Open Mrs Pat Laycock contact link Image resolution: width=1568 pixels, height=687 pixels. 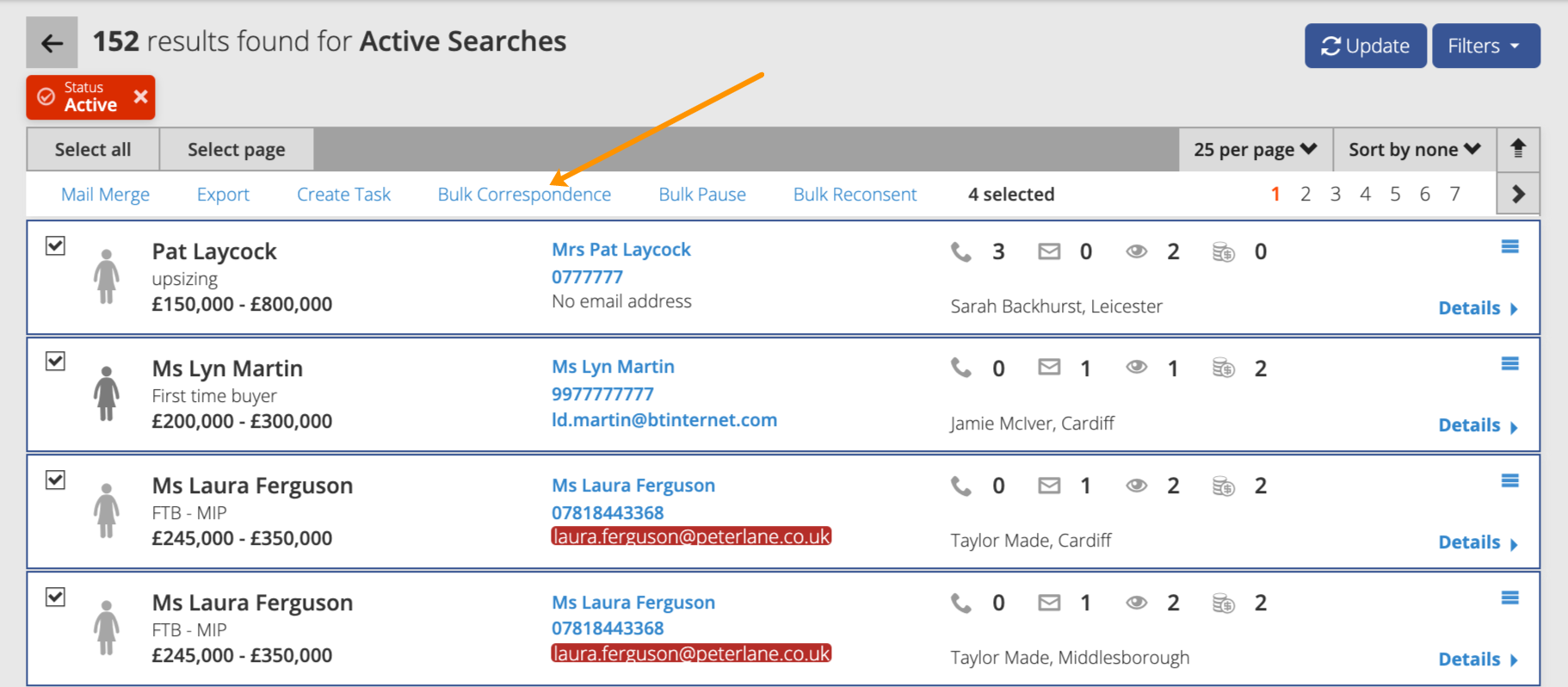[x=621, y=250]
